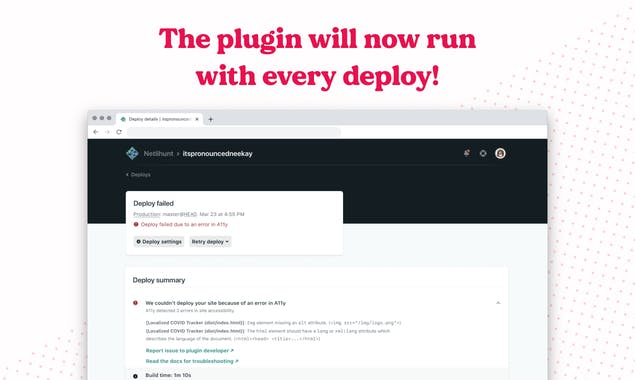Open a new browser tab

[211, 119]
